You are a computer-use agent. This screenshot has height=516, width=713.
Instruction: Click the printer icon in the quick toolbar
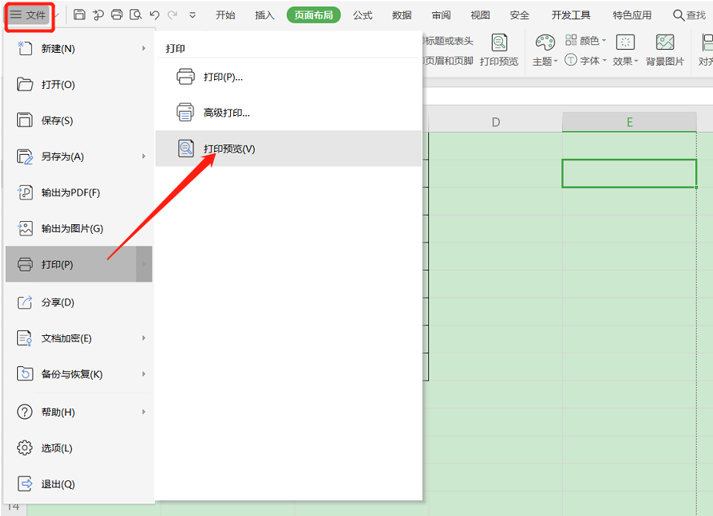tap(117, 15)
